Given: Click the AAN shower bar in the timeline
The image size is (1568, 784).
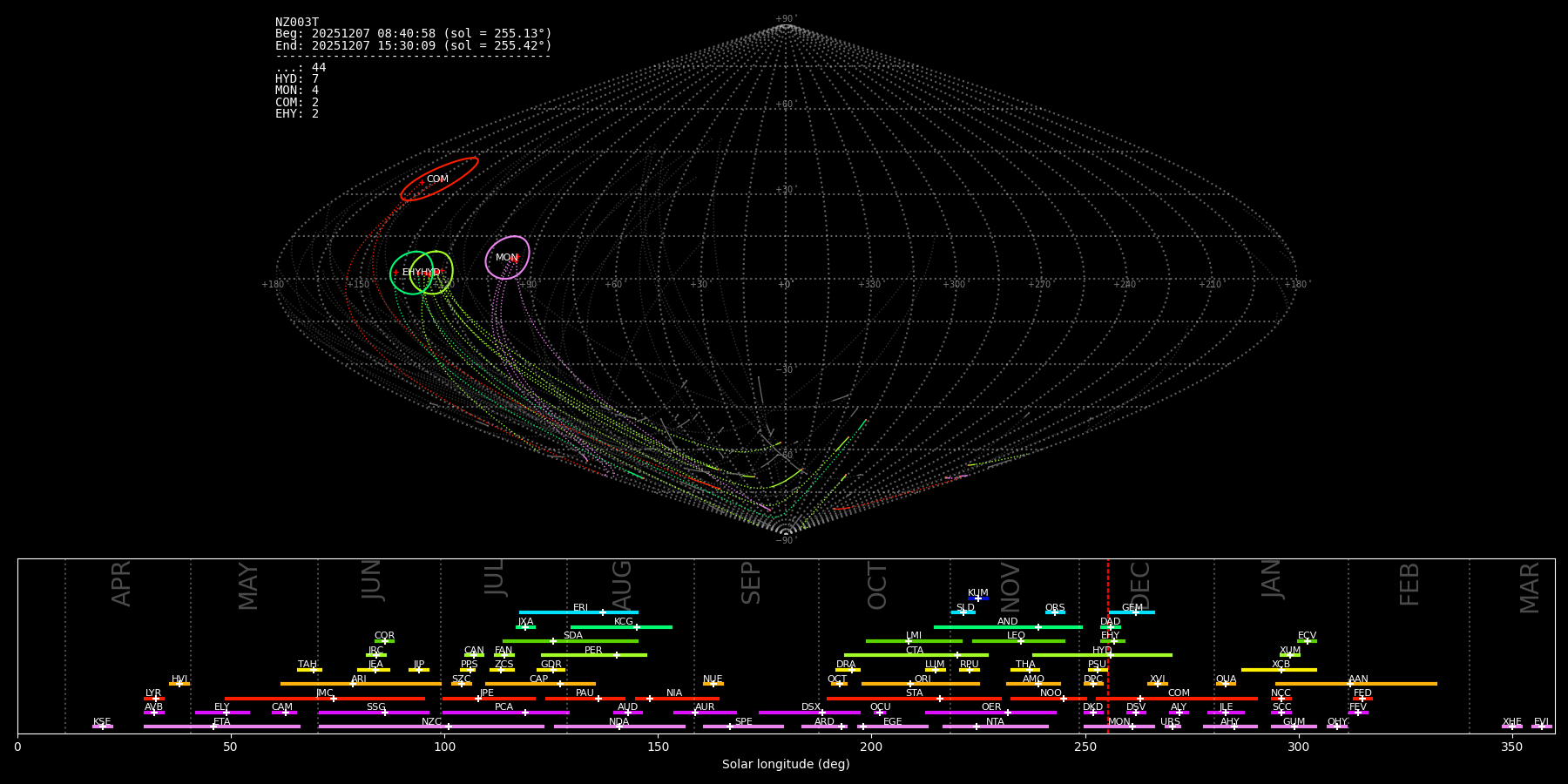Looking at the screenshot, I should (x=1356, y=684).
